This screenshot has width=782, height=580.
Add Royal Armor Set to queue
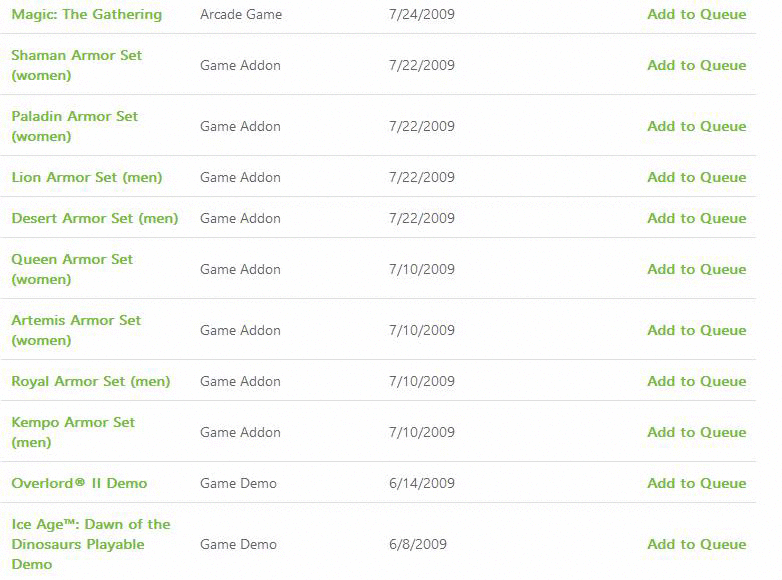pyautogui.click(x=697, y=382)
